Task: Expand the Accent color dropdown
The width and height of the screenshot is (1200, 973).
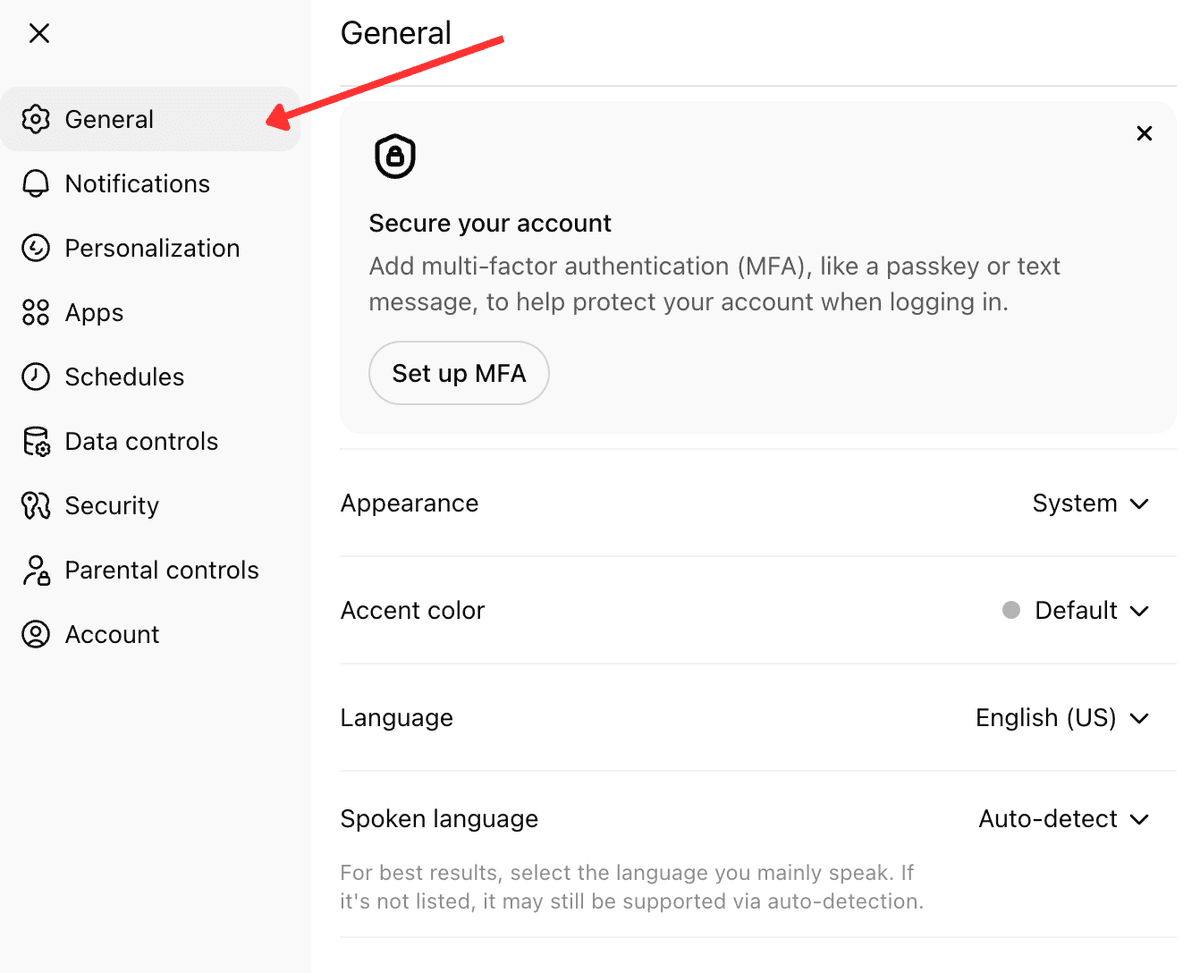Action: coord(1075,610)
